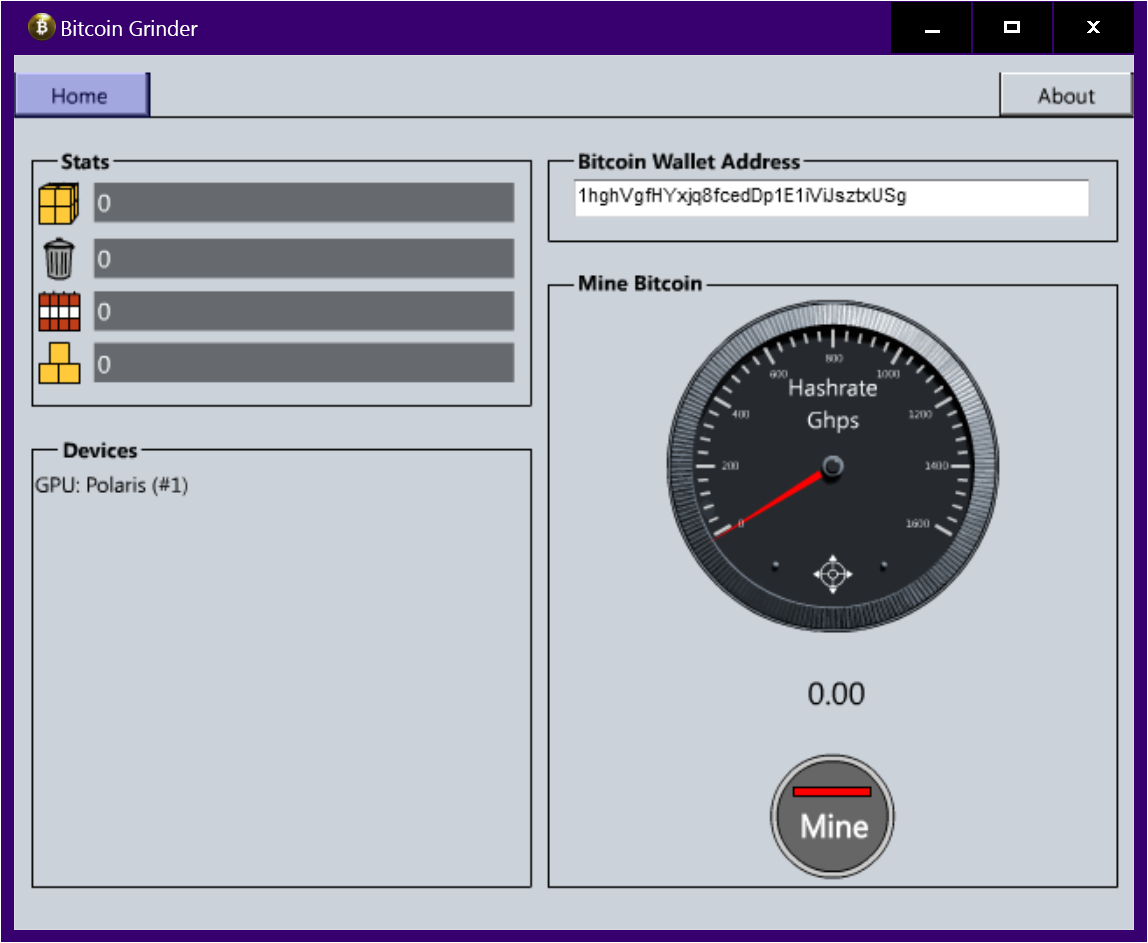Start mining with the round Mine button
This screenshot has height=943, width=1148.
832,816
